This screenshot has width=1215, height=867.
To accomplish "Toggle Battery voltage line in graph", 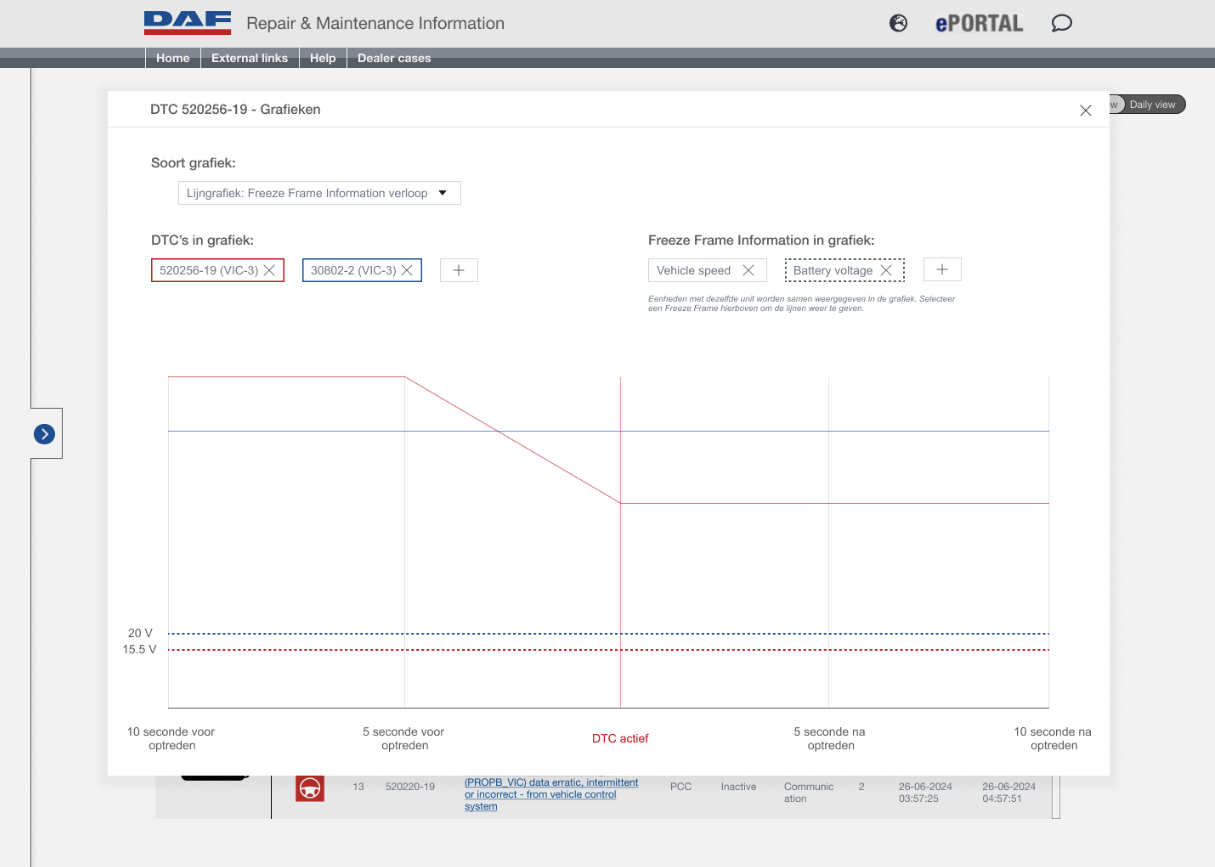I will [x=832, y=270].
